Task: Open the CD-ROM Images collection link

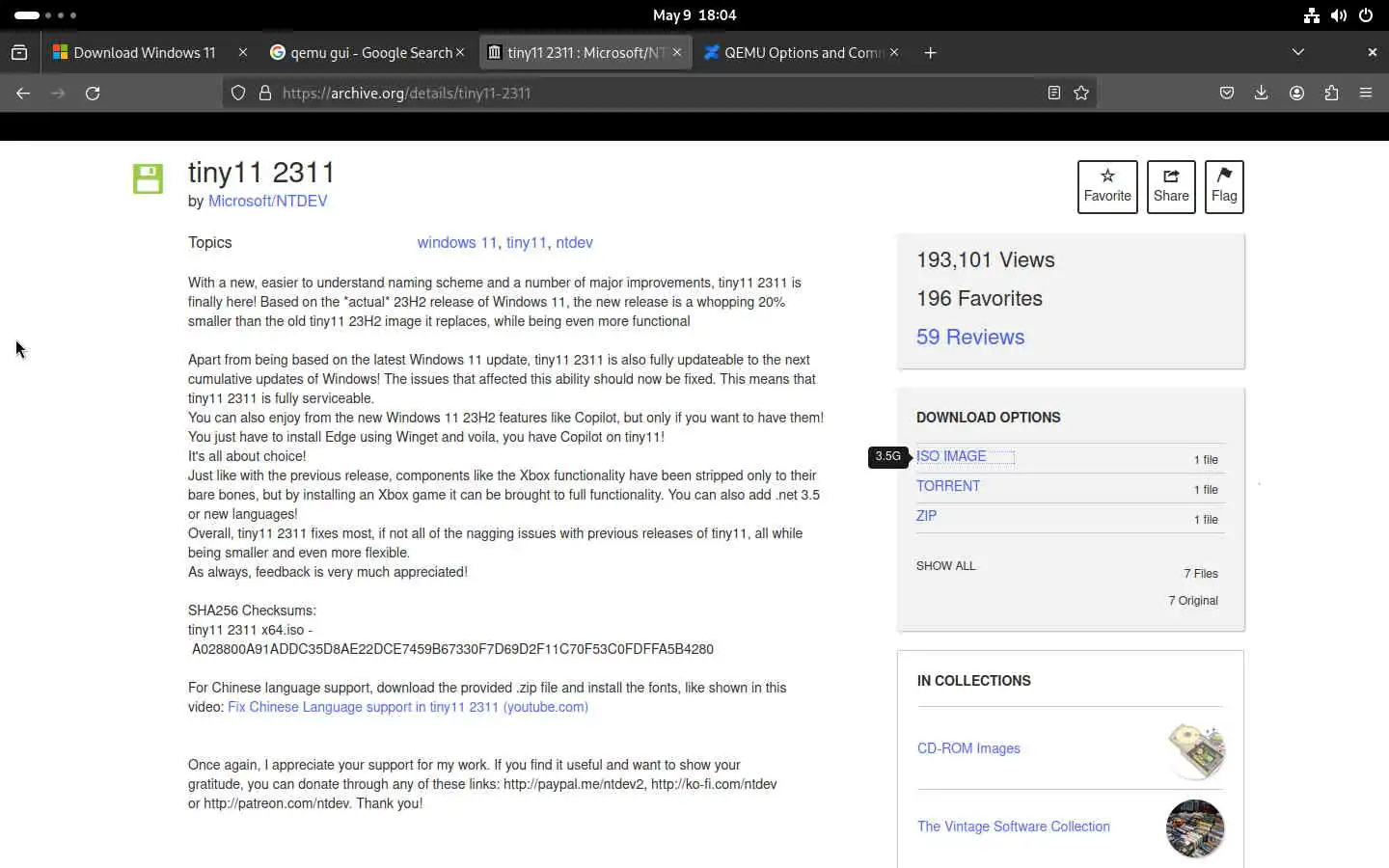Action: pos(968,748)
